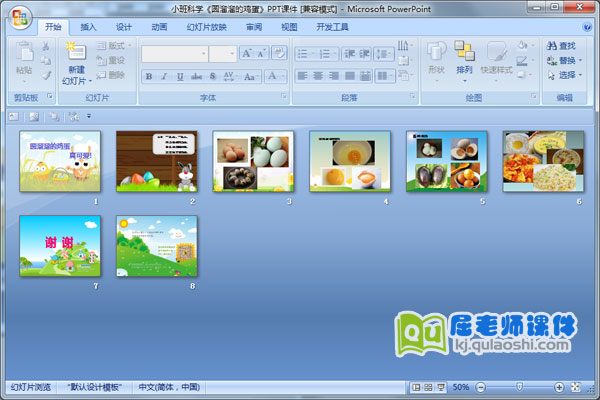Click the Layout button

pos(114,46)
